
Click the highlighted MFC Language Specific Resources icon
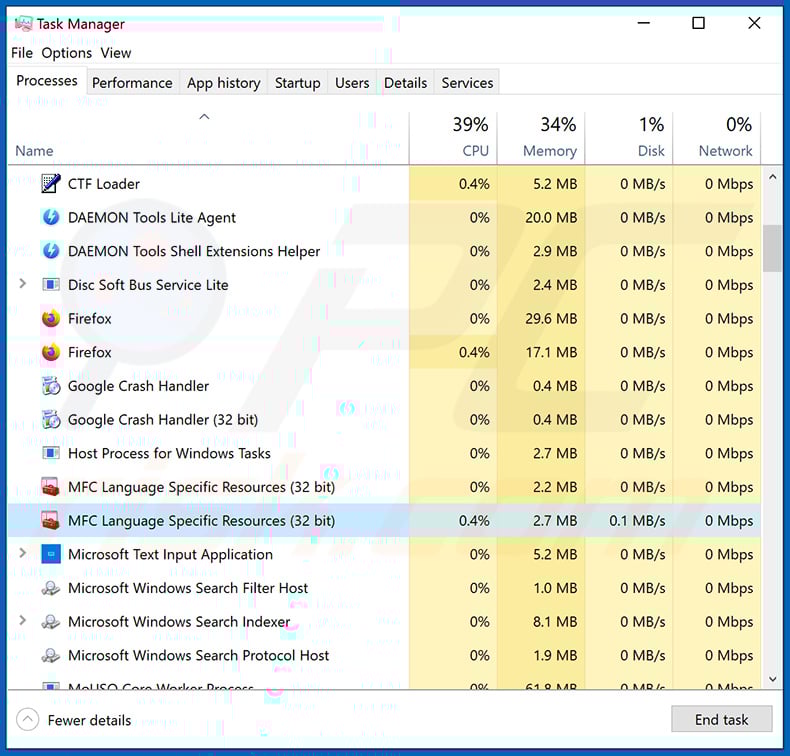tap(51, 520)
